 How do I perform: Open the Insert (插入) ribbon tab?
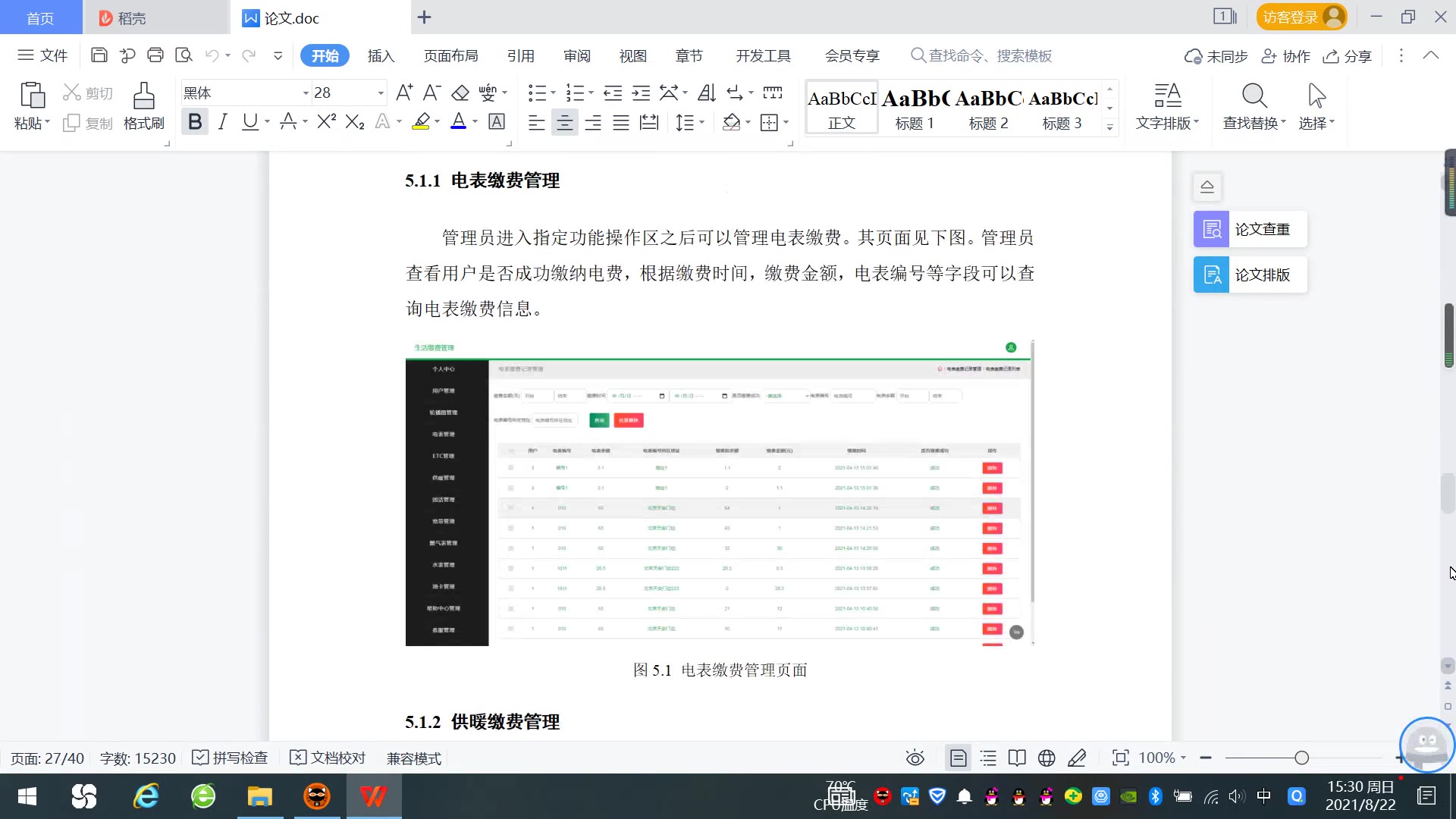381,55
